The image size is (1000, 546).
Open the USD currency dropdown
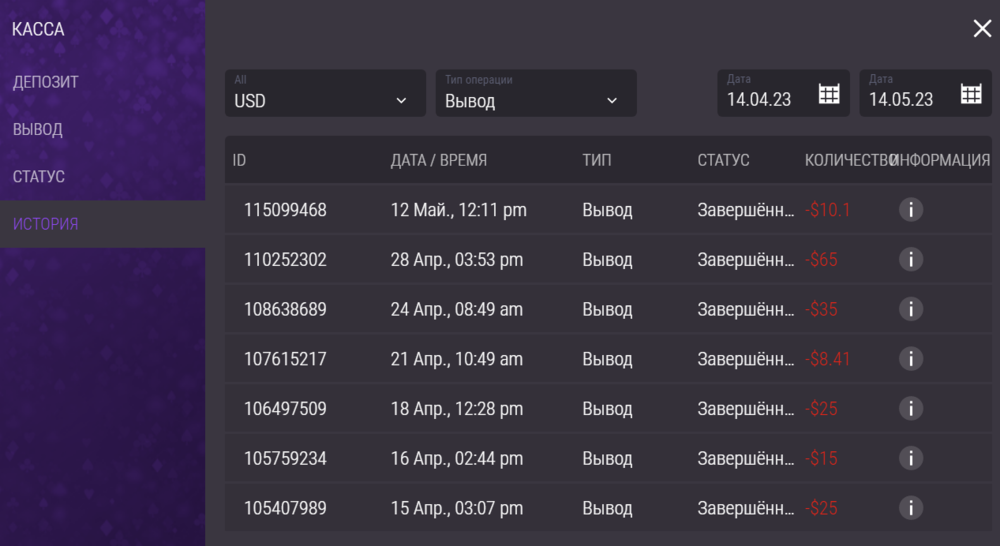325,93
